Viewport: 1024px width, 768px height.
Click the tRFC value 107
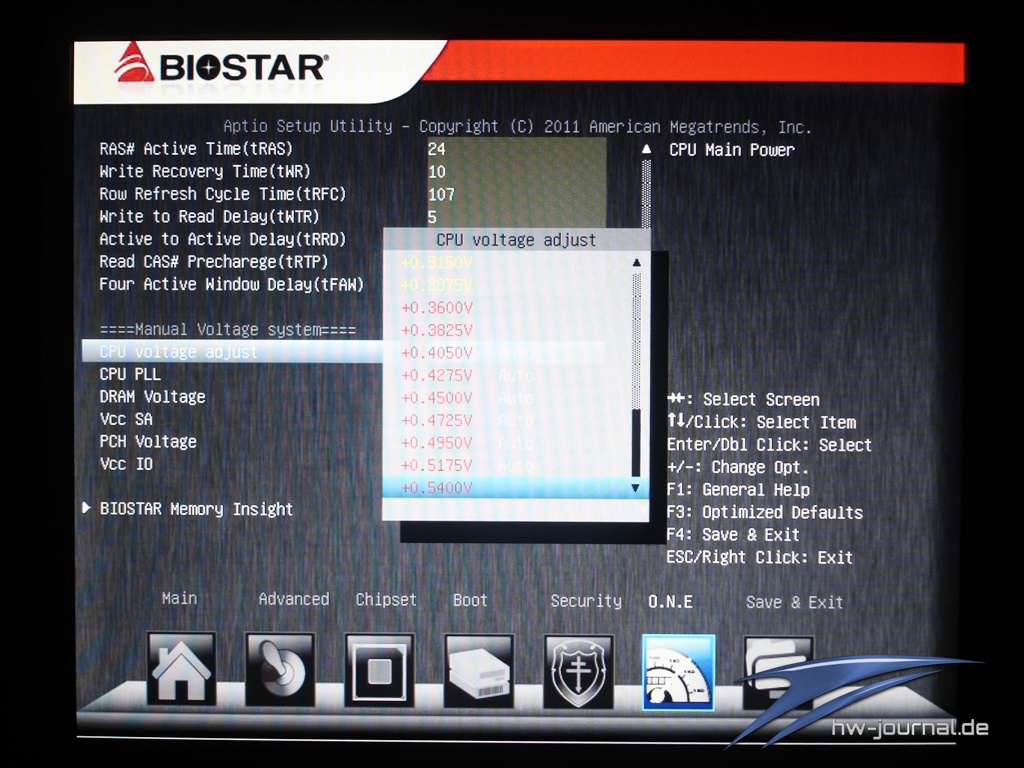[441, 195]
